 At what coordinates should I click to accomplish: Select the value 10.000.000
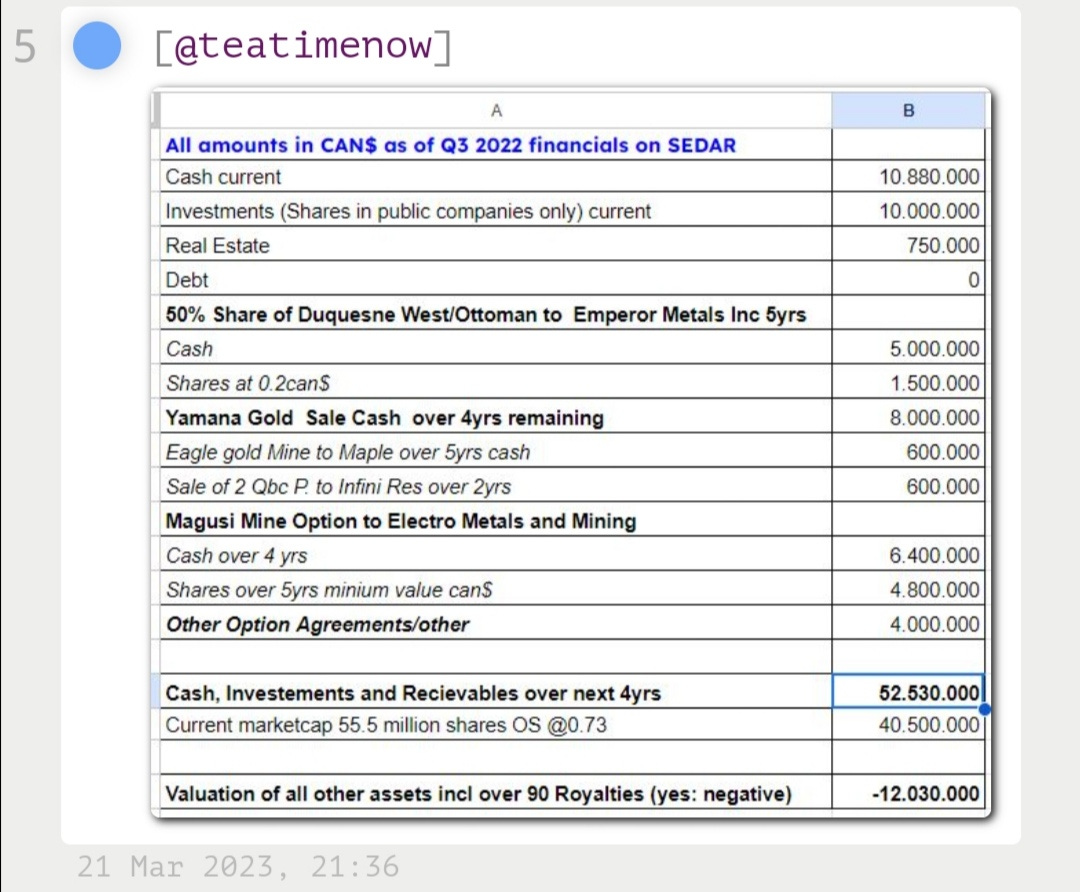pos(929,211)
